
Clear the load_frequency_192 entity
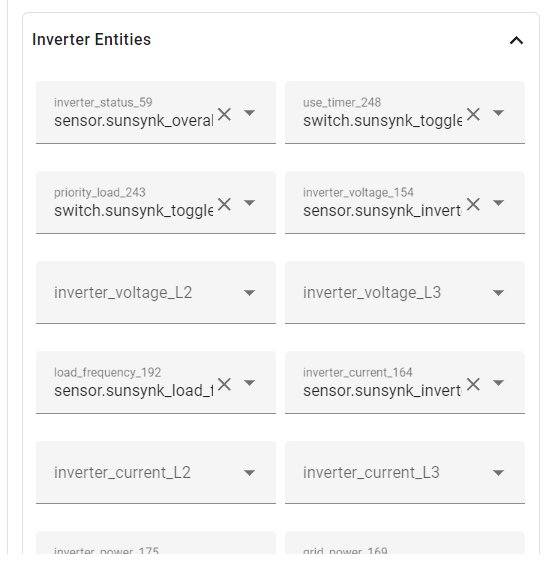pyautogui.click(x=224, y=384)
